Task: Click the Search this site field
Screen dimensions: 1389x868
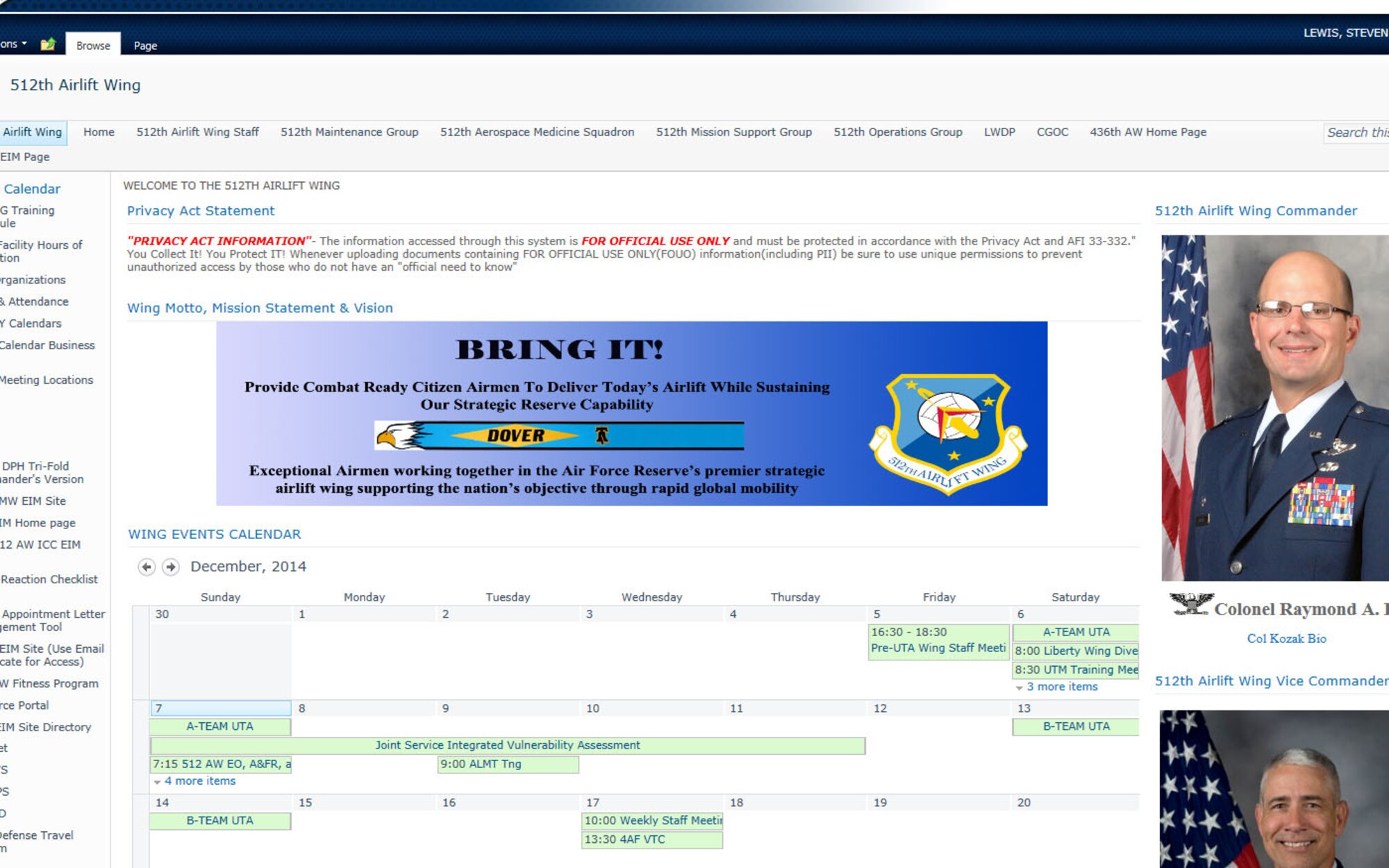Action: [1356, 132]
